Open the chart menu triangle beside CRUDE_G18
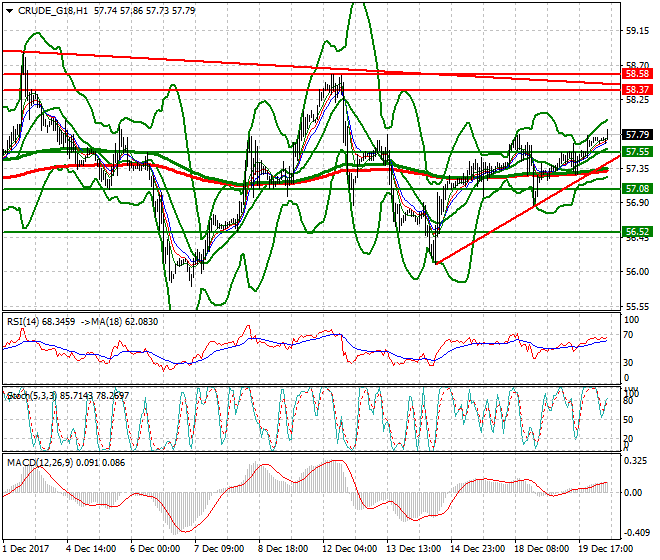Screen dimensions: 660x560 [10, 11]
